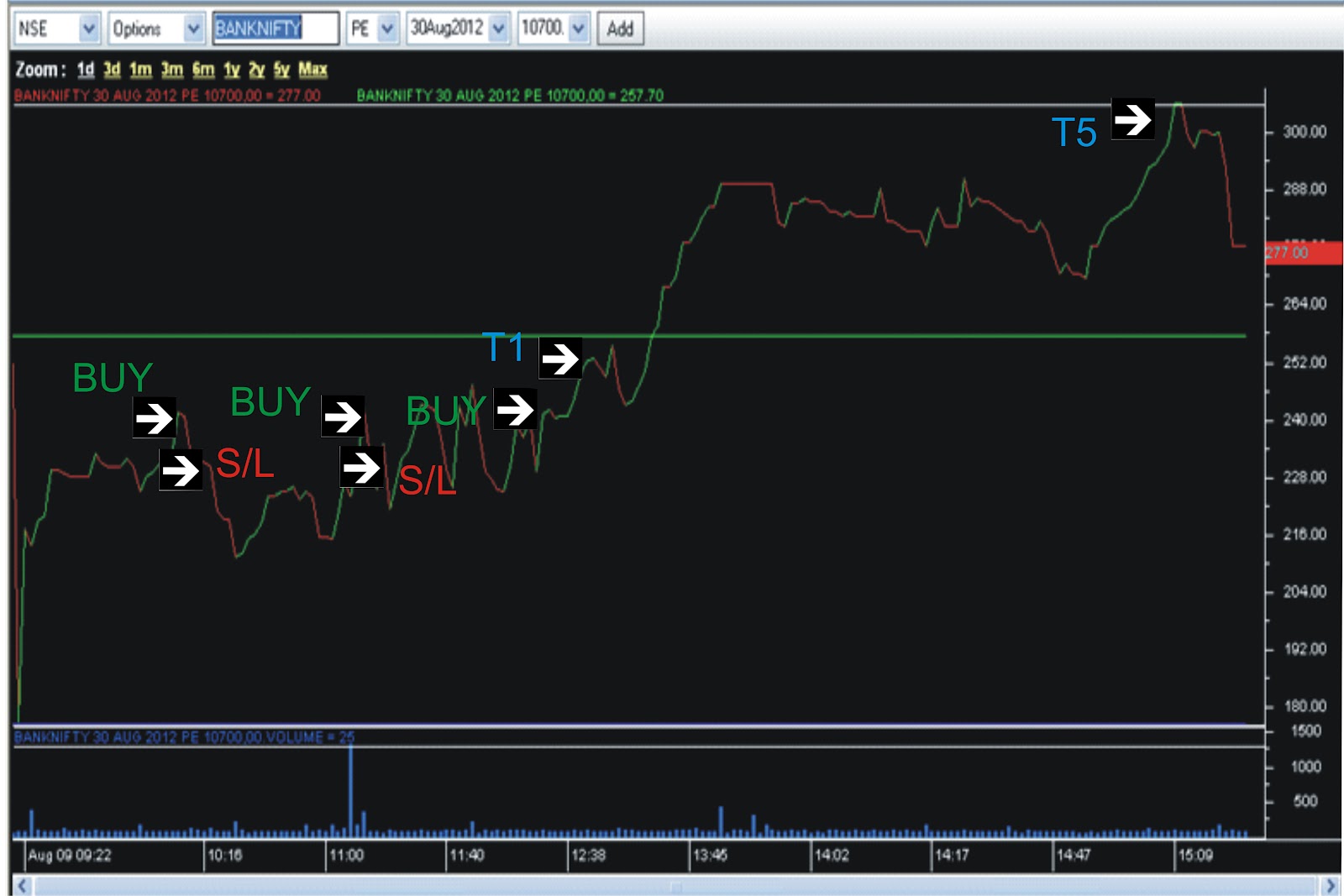The image size is (1344, 896).
Task: Click the red BANKNIFTY PE 10700 = 277.00 legend
Action: (167, 96)
